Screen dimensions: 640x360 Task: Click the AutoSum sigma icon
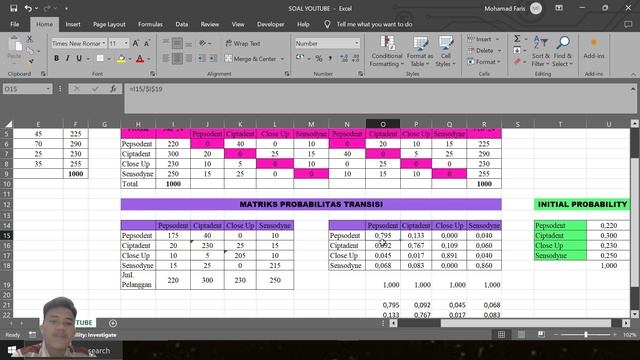(517, 39)
